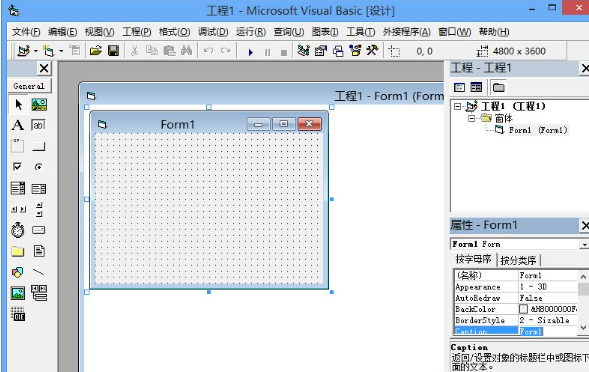This screenshot has height=372, width=589.
Task: Click the General toolbox tab button
Action: [29, 86]
